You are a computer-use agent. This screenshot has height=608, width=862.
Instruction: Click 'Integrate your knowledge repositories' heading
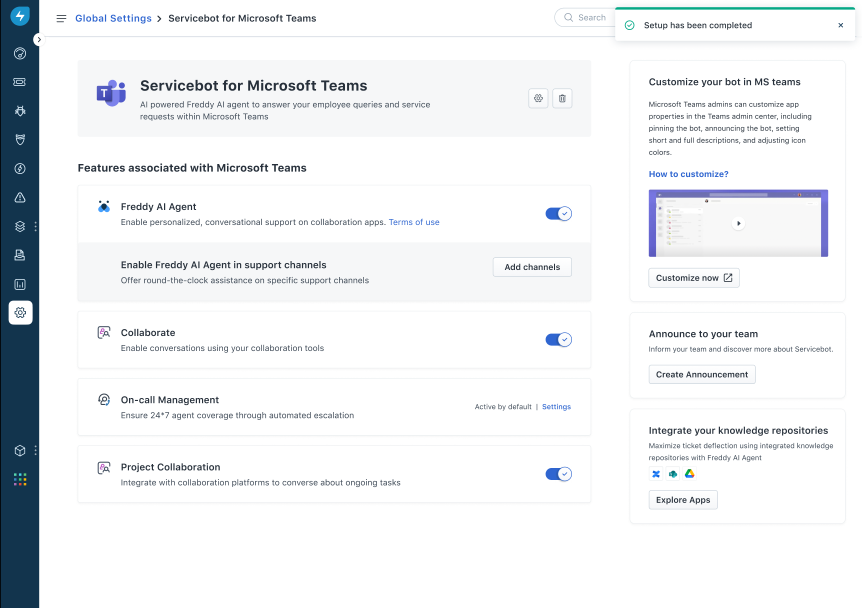pyautogui.click(x=738, y=430)
